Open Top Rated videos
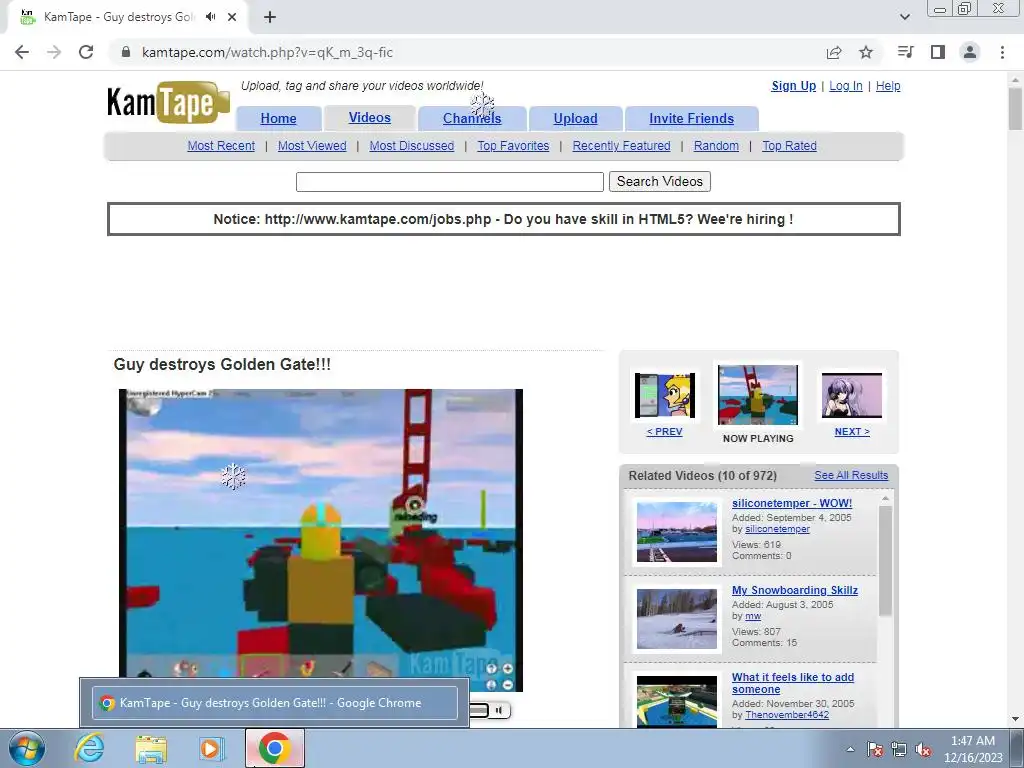Screen dimensions: 1024x768 pos(790,146)
